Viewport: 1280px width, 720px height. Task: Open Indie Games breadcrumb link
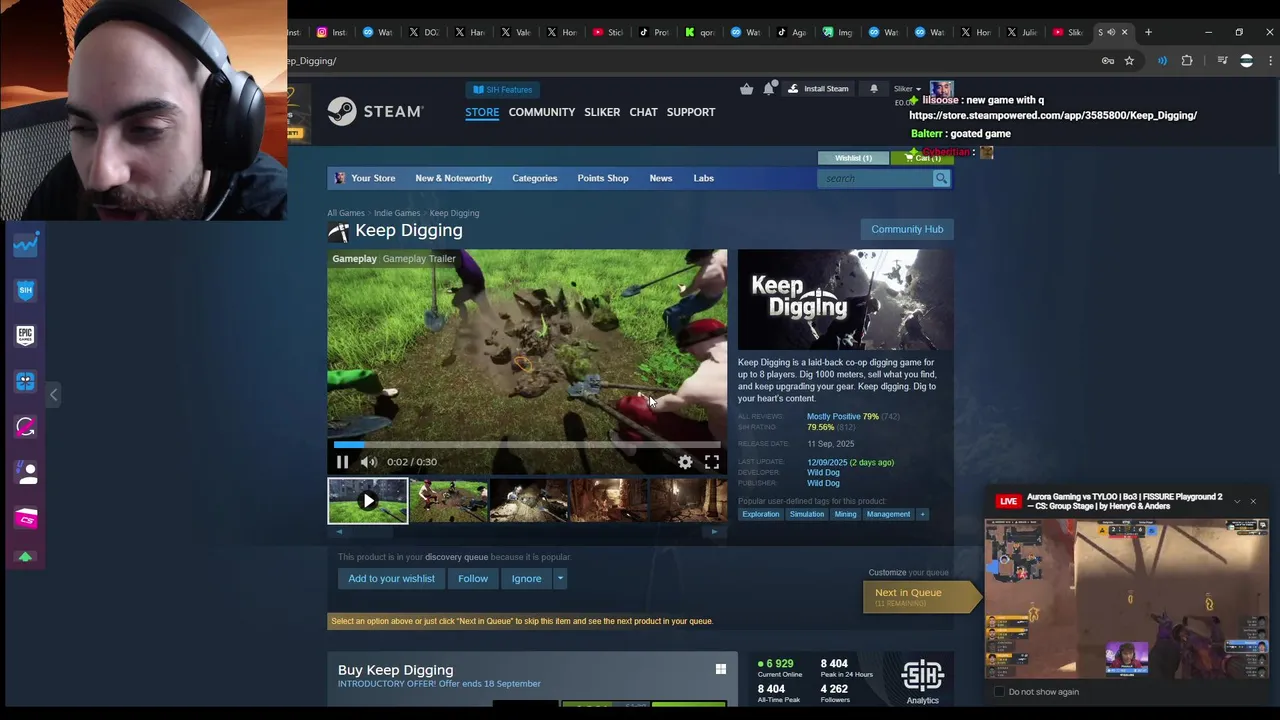pyautogui.click(x=397, y=213)
